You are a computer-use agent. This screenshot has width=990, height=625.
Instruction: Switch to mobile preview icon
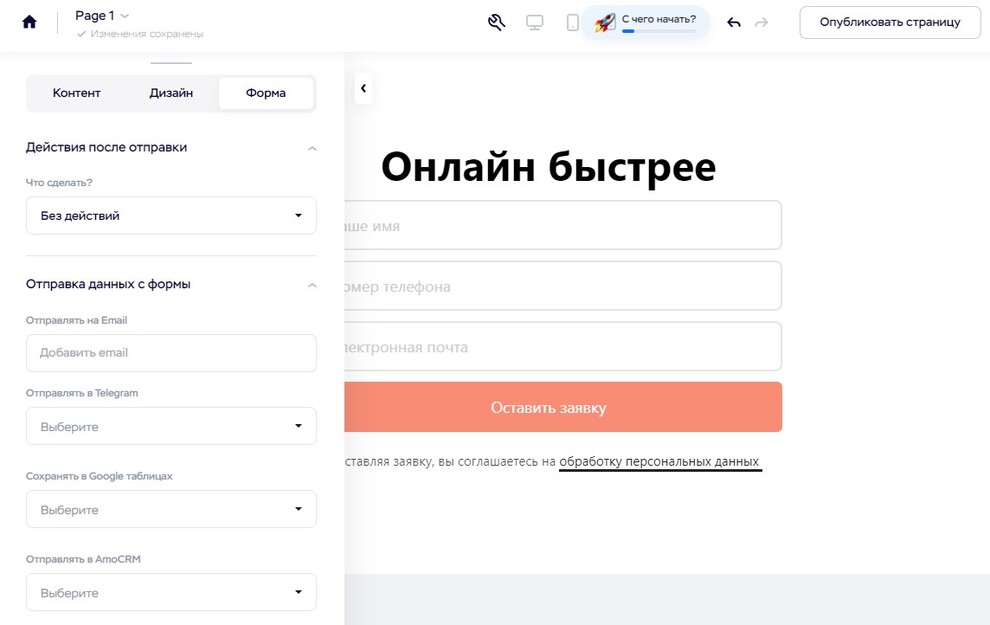pyautogui.click(x=572, y=23)
